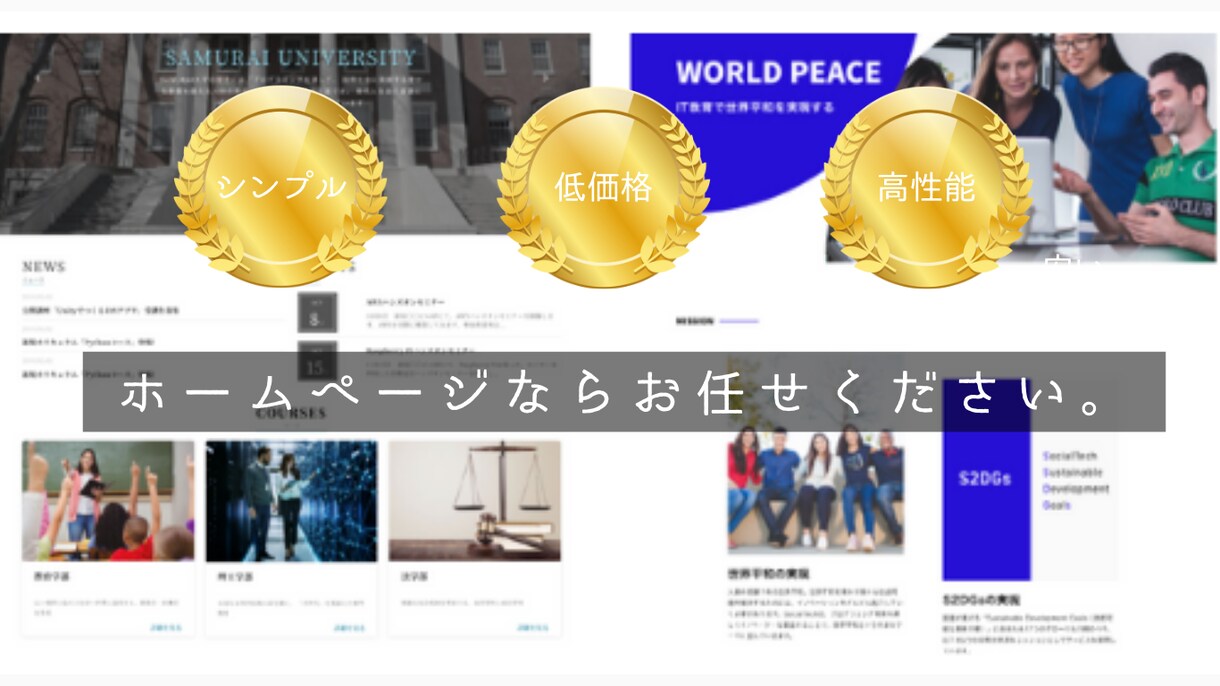Click the date box showing 8

coord(316,314)
